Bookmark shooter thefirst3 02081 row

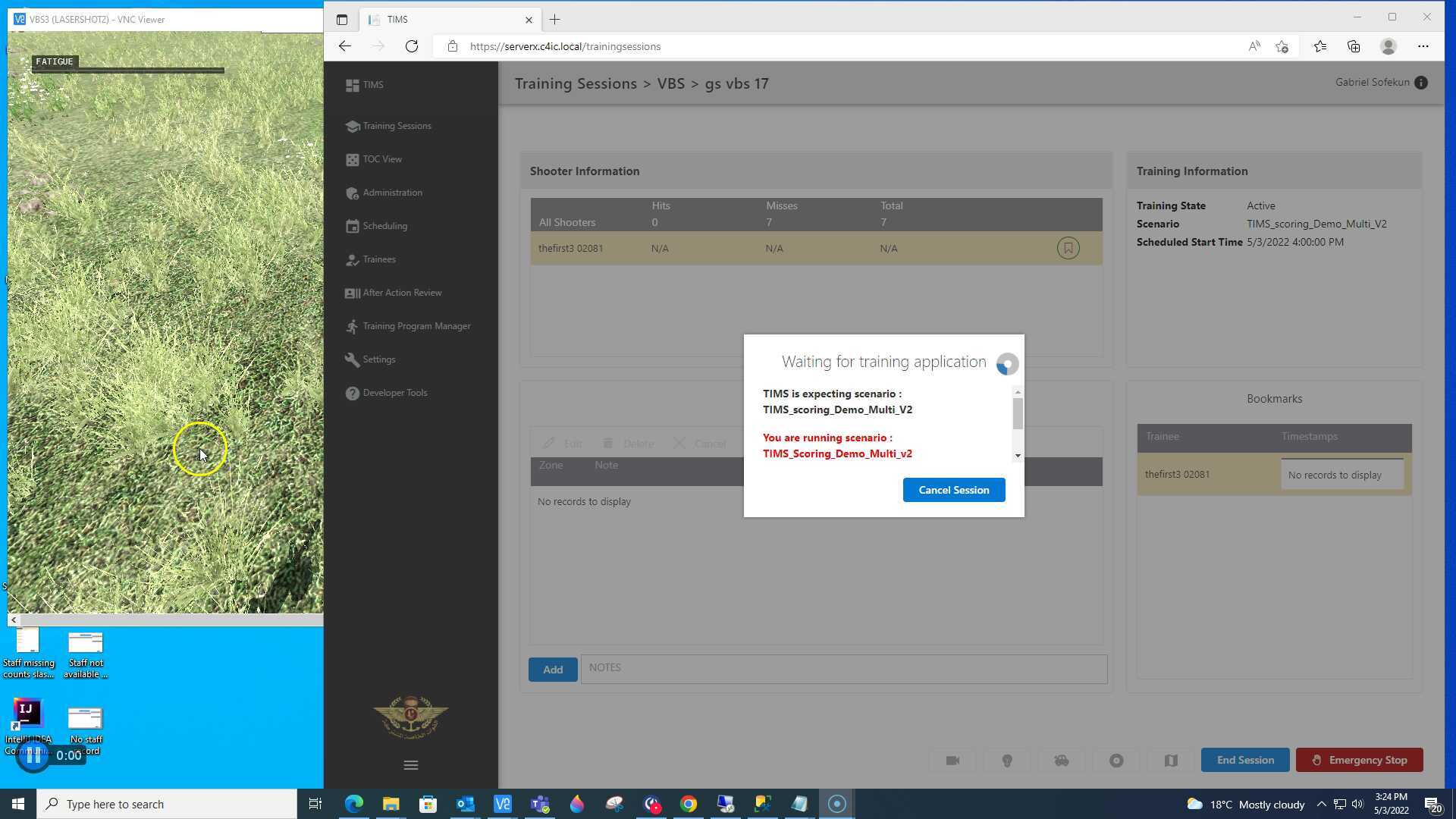click(x=1068, y=248)
